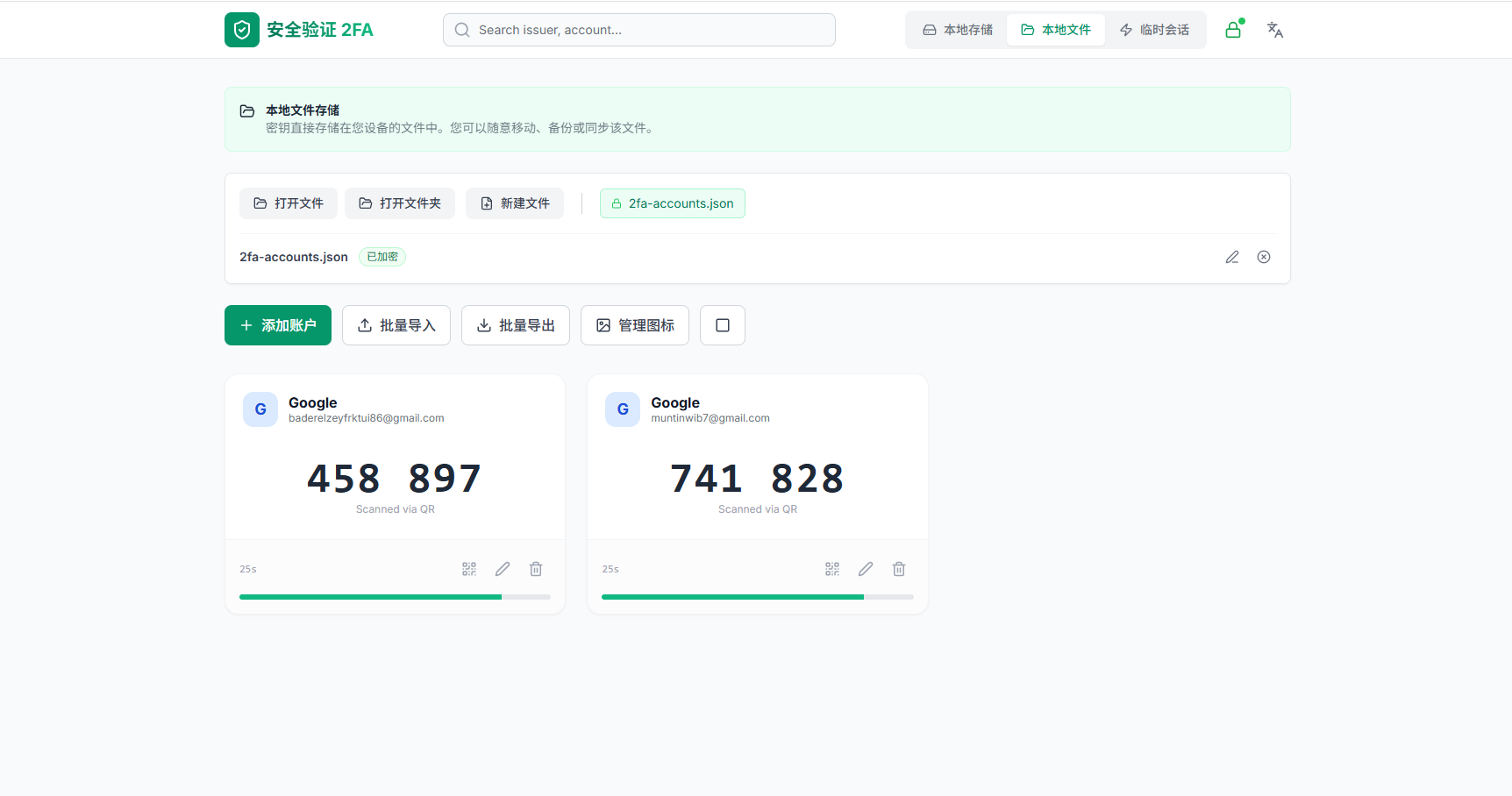Switch to 本地存储 storage mode
Image resolution: width=1512 pixels, height=796 pixels.
point(957,29)
